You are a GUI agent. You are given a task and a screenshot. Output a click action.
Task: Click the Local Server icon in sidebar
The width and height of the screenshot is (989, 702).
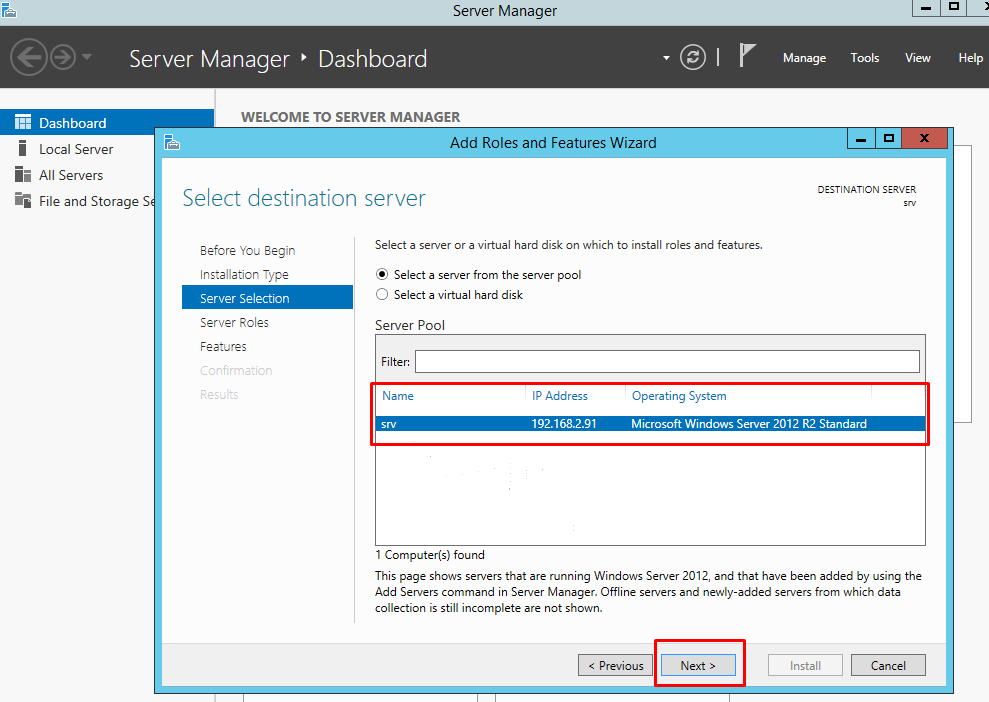[23, 148]
